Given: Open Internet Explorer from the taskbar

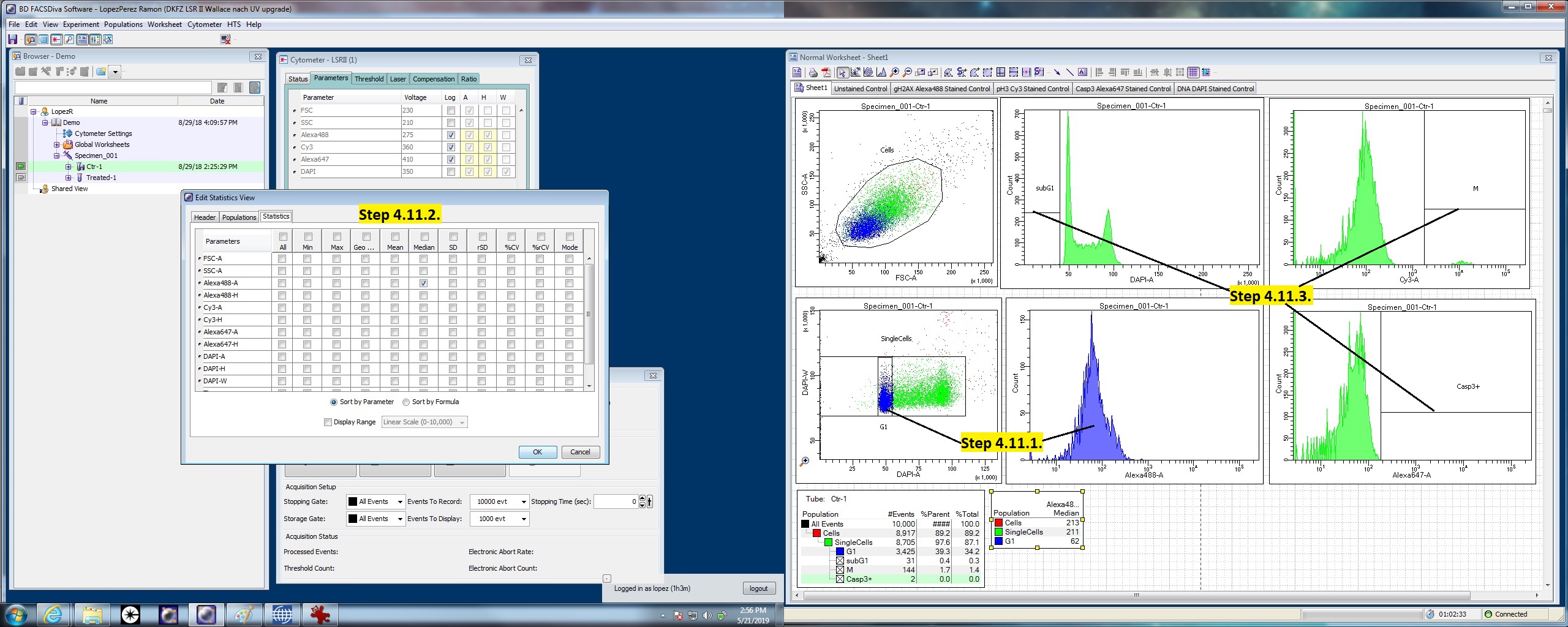Looking at the screenshot, I should [53, 614].
